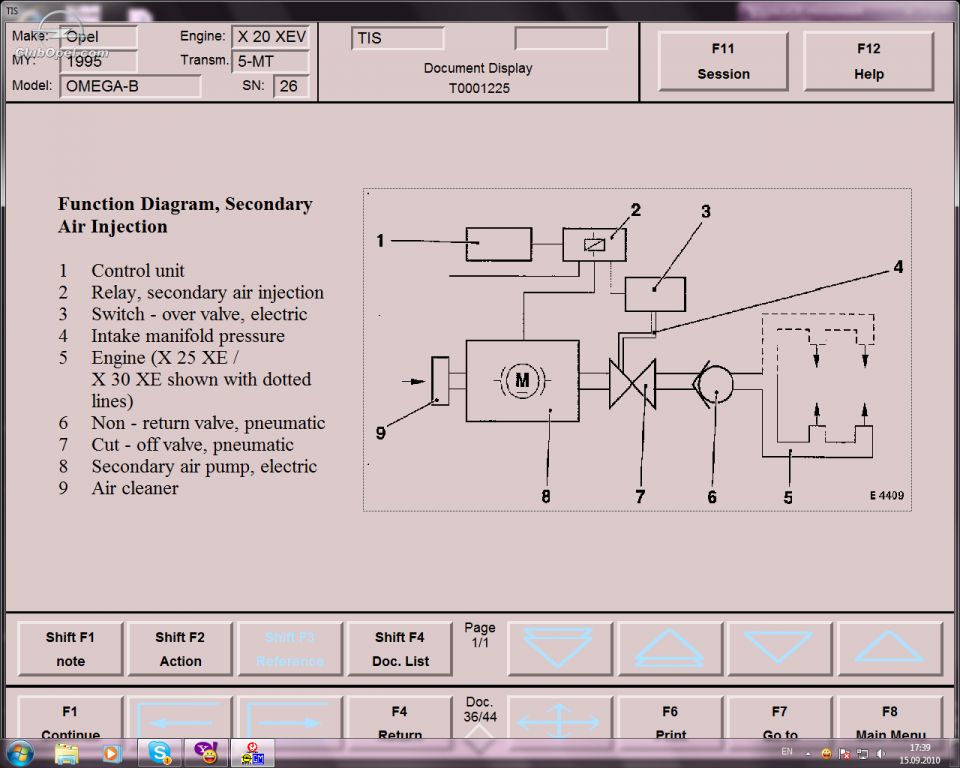Click the Make field showing Opel
The width and height of the screenshot is (960, 768).
point(98,37)
